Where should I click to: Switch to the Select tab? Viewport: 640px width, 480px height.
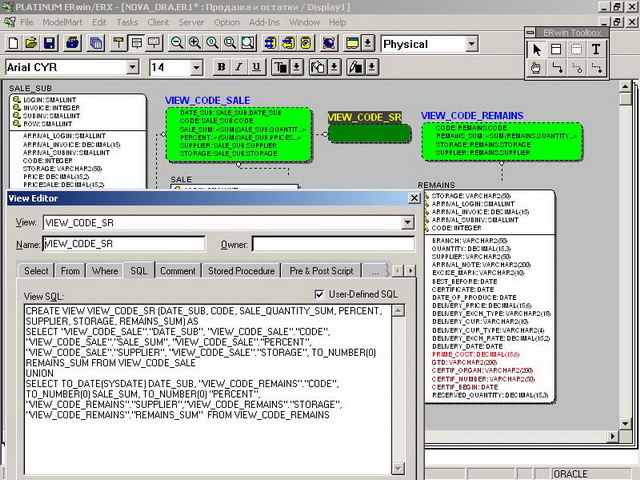tap(36, 271)
